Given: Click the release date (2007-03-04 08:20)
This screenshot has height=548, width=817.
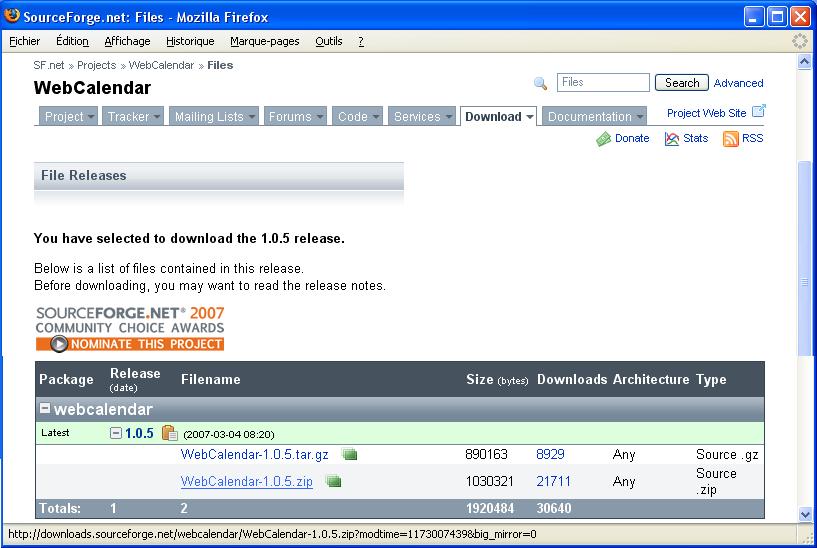Looking at the screenshot, I should [229, 434].
